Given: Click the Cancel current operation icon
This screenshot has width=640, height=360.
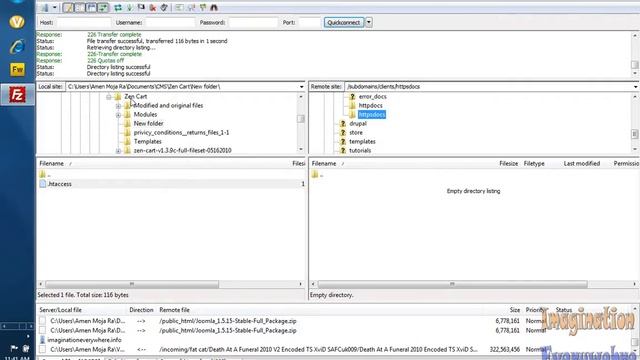Looking at the screenshot, I should tap(141, 7).
